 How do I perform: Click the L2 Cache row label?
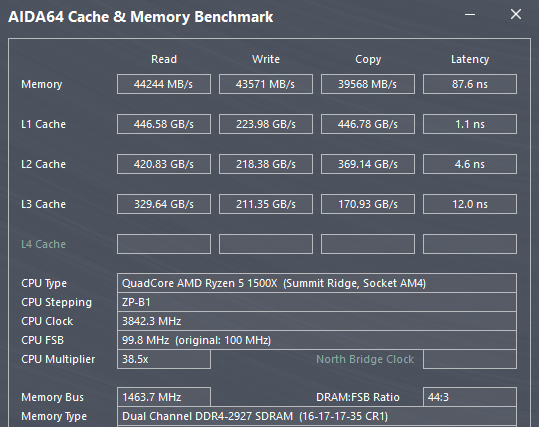43,164
